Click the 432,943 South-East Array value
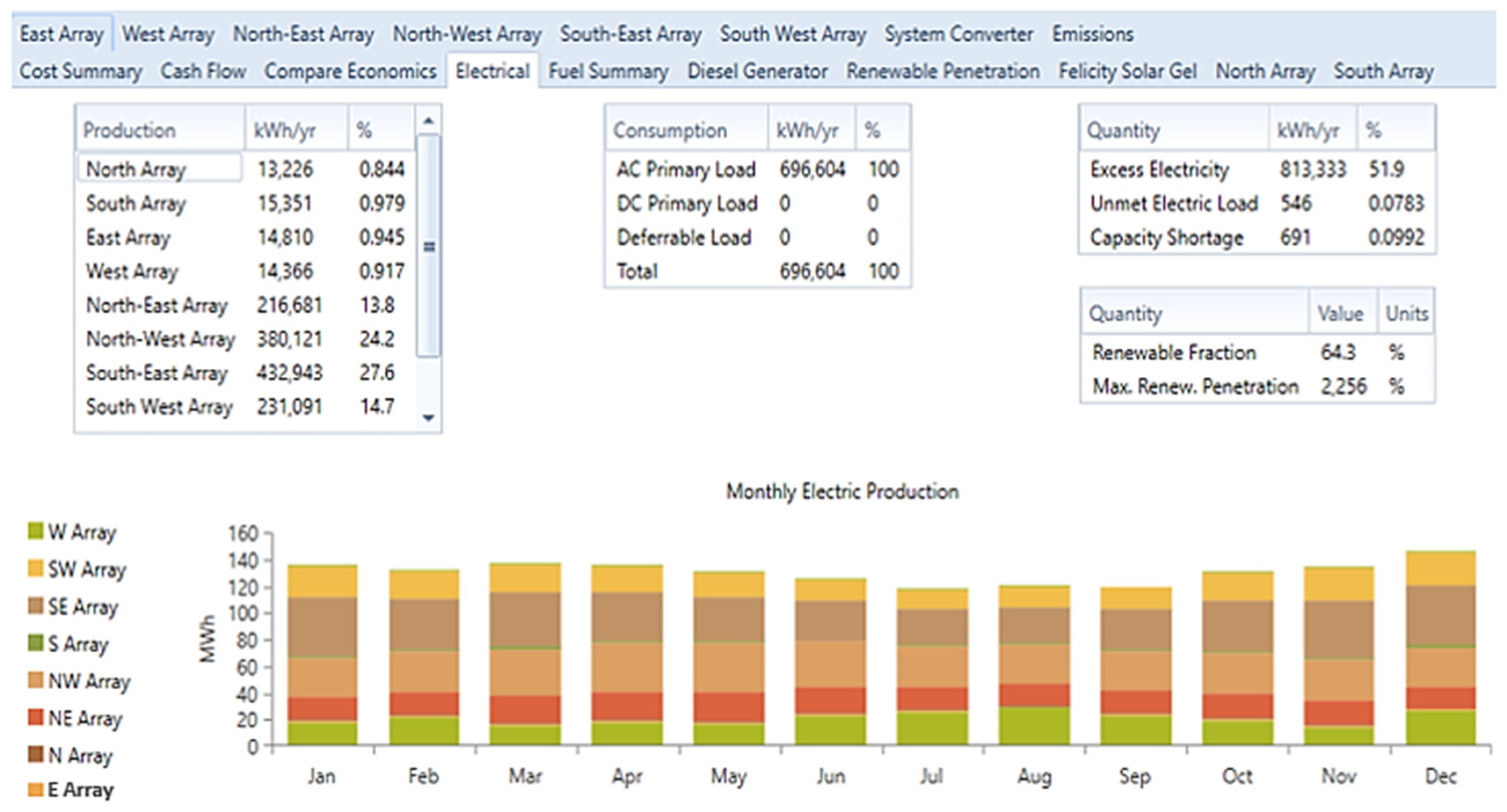 pos(290,373)
